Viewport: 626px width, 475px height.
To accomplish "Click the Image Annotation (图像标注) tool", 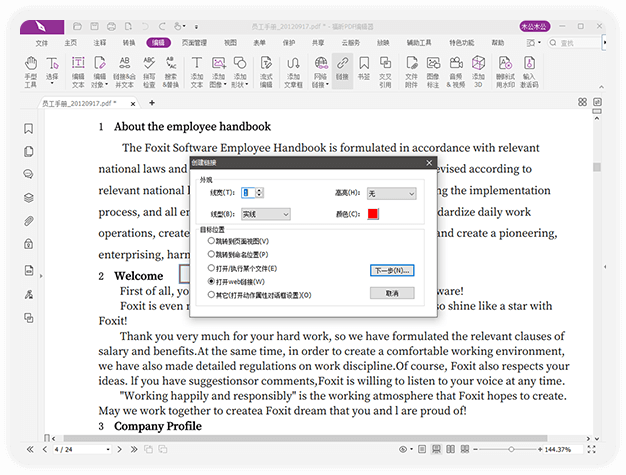I will (x=433, y=72).
